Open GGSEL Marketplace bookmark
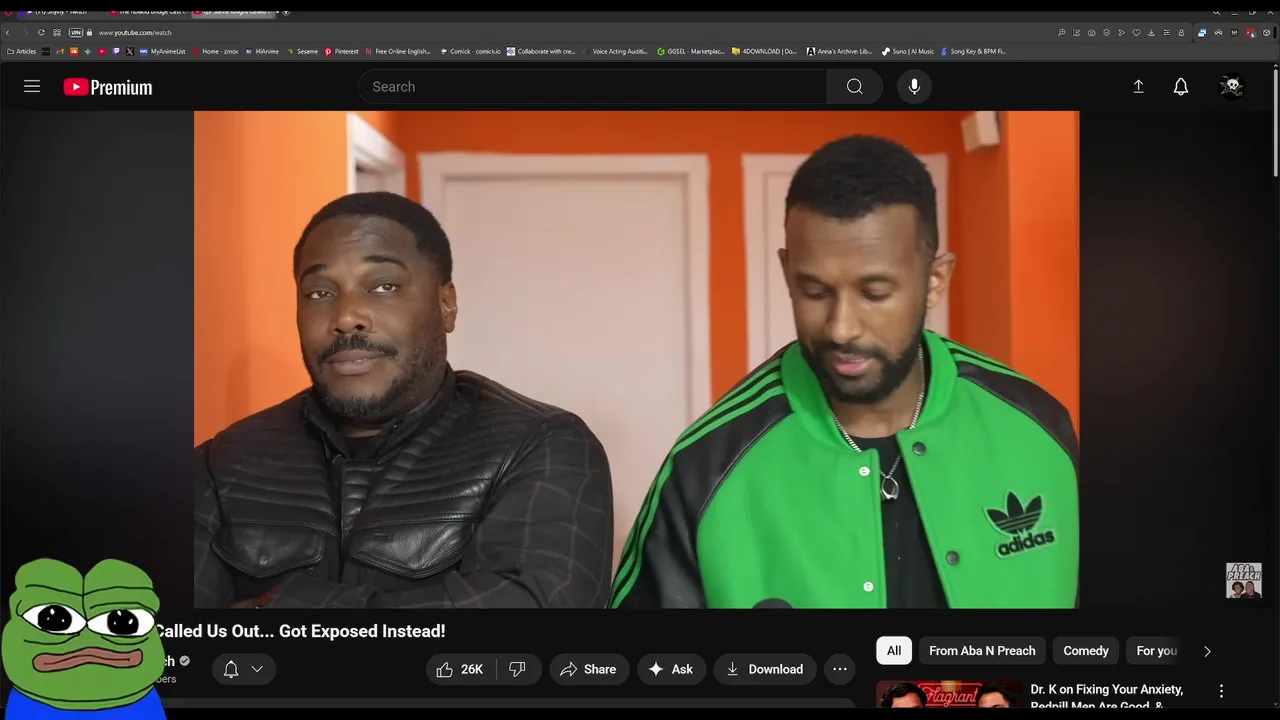The image size is (1280, 720). coord(690,51)
